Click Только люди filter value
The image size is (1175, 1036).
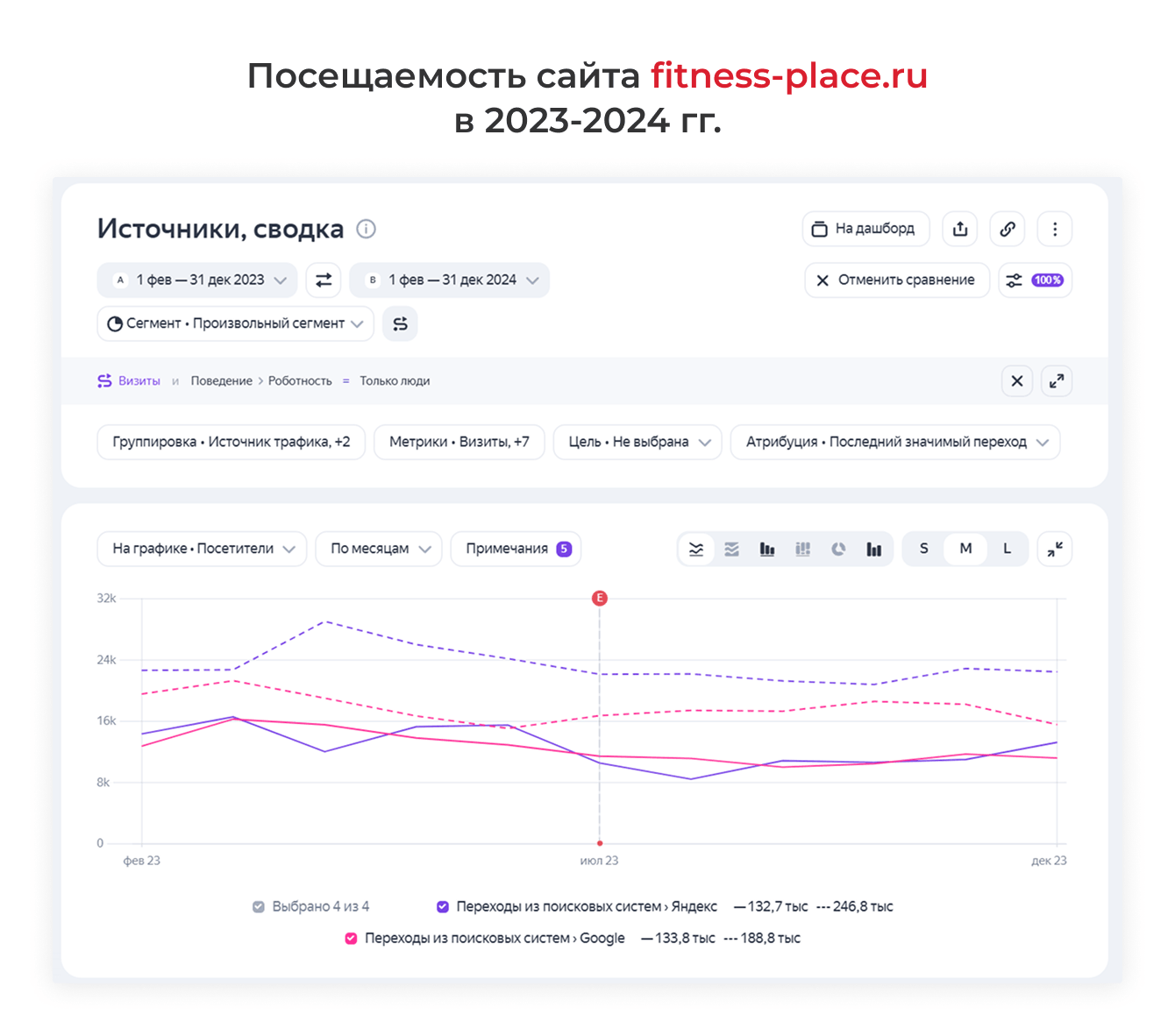tap(395, 380)
